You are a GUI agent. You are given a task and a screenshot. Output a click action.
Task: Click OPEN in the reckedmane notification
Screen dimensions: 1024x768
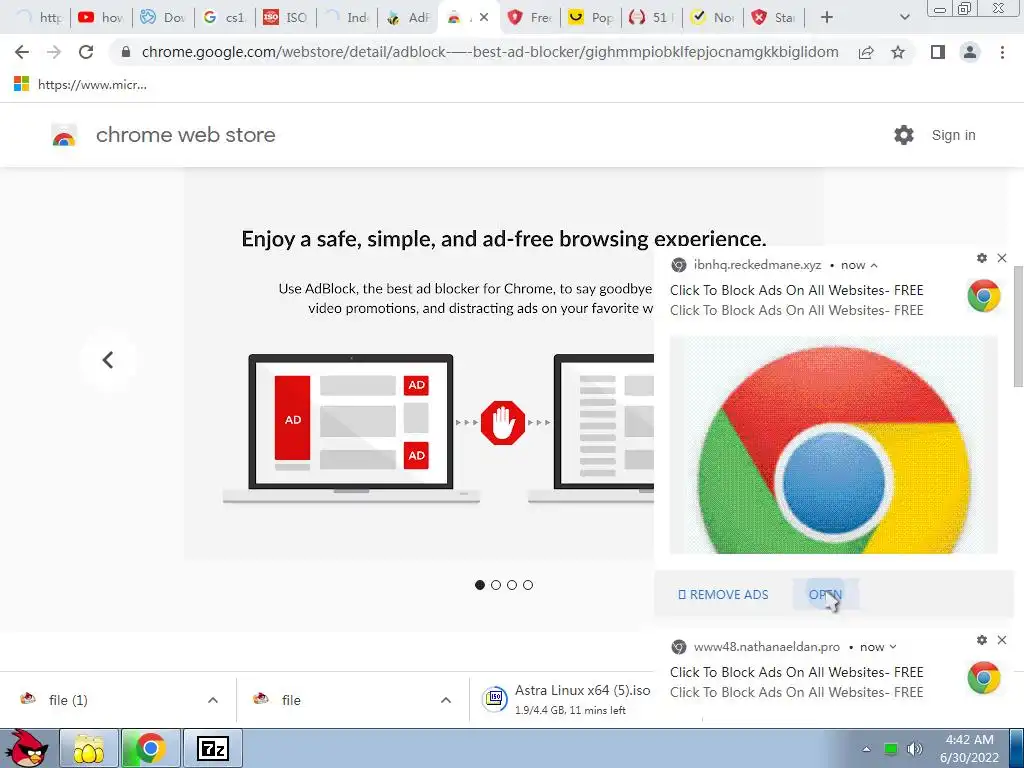point(825,595)
